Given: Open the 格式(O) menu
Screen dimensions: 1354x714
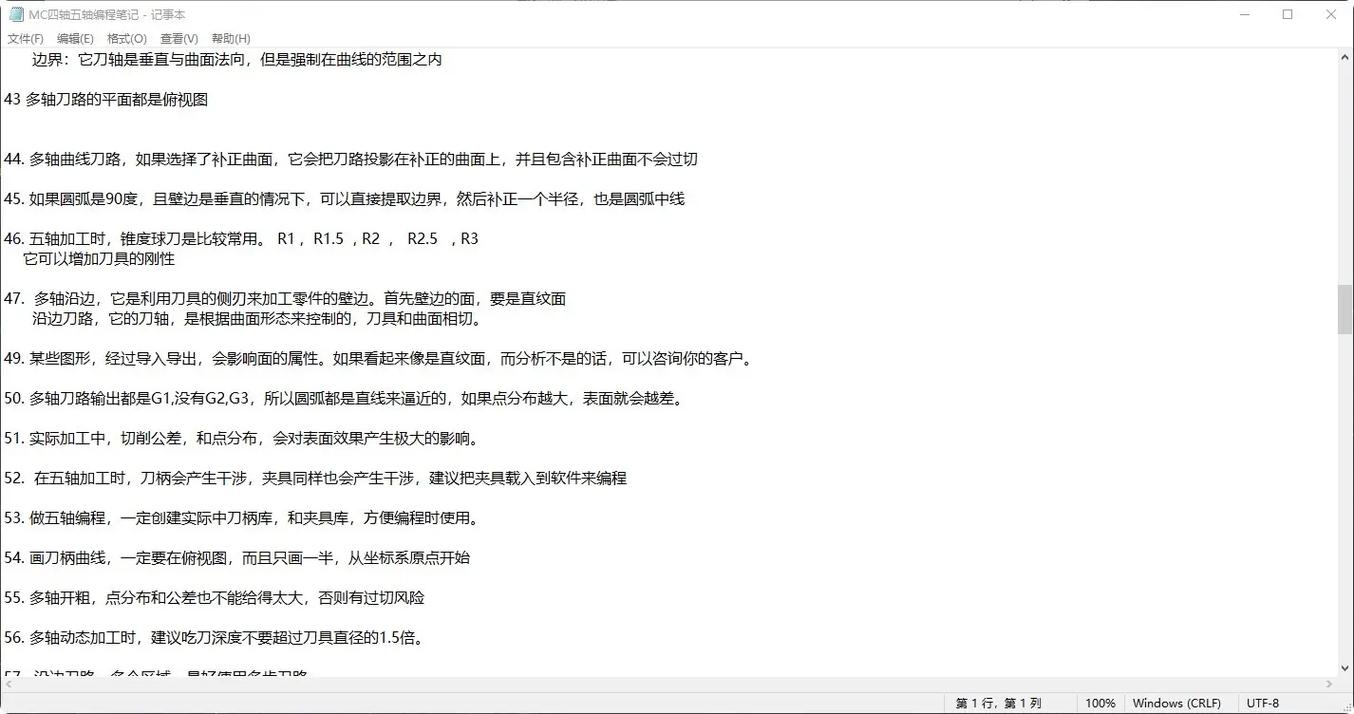Looking at the screenshot, I should 126,38.
